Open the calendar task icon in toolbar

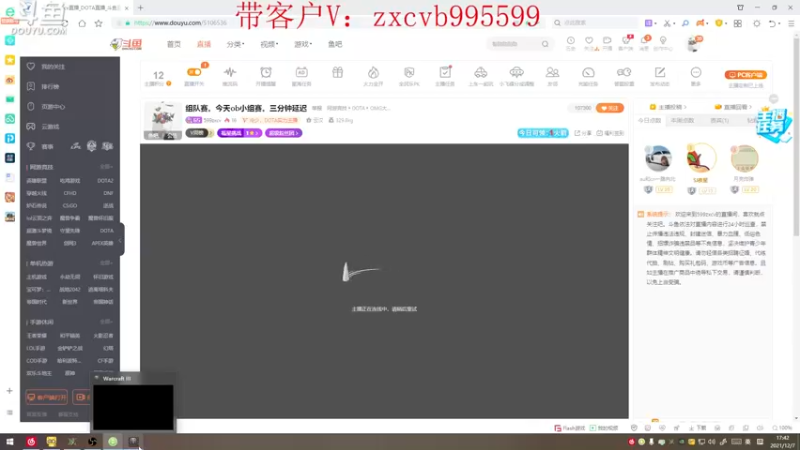pyautogui.click(x=302, y=72)
